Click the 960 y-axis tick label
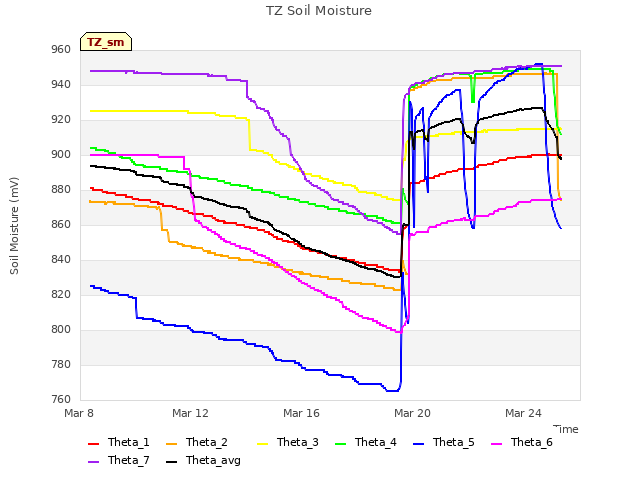 (x=61, y=50)
